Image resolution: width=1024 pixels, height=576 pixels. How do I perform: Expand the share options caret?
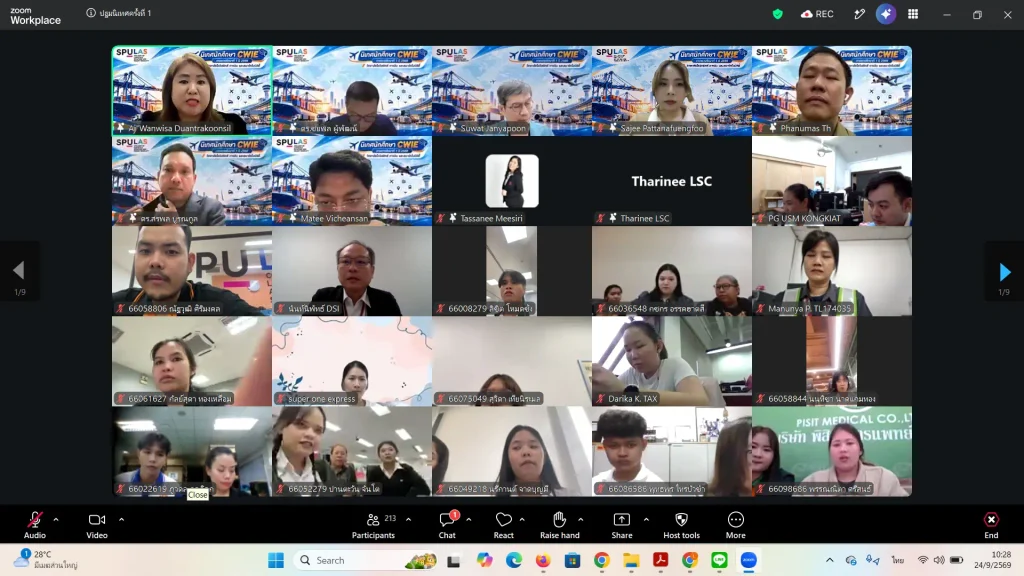tap(646, 520)
